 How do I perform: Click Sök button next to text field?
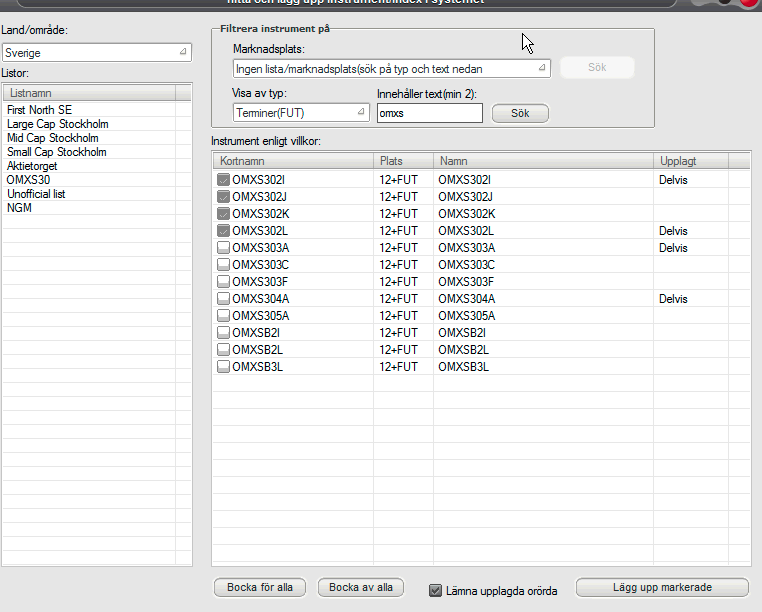click(519, 113)
